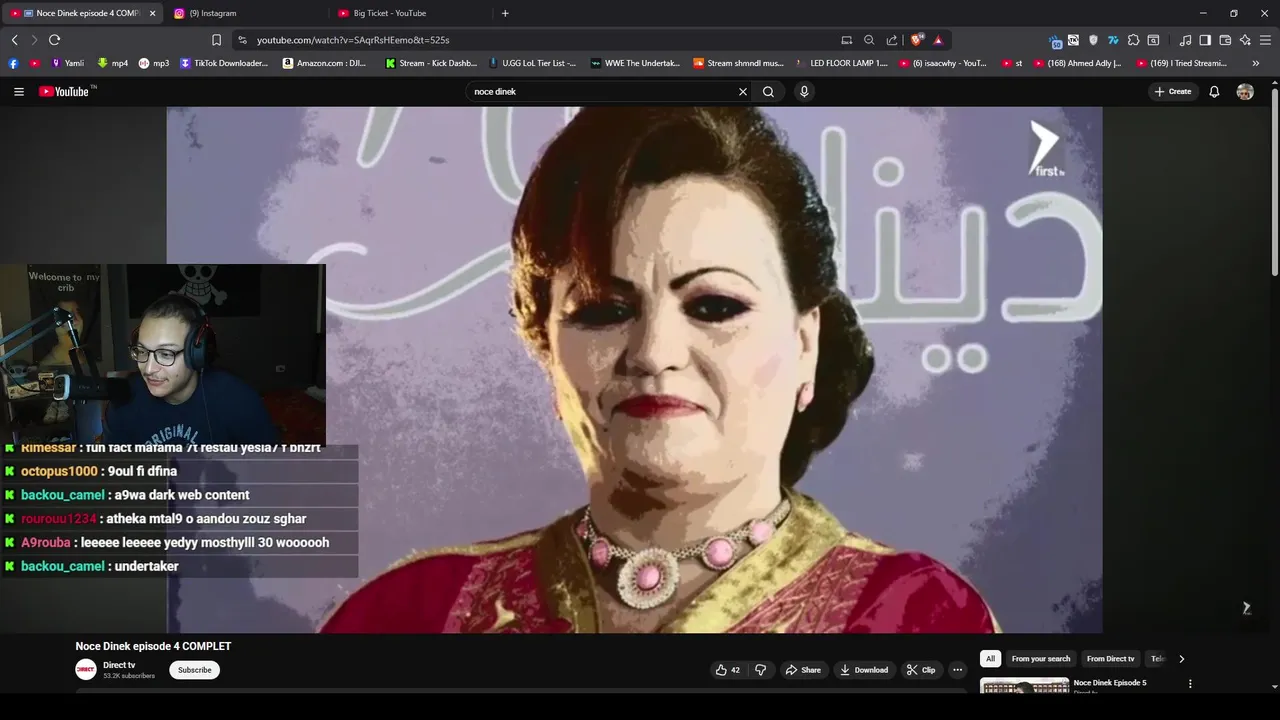Open TikTok Downloader bookmark
Image resolution: width=1280 pixels, height=720 pixels.
[x=224, y=63]
